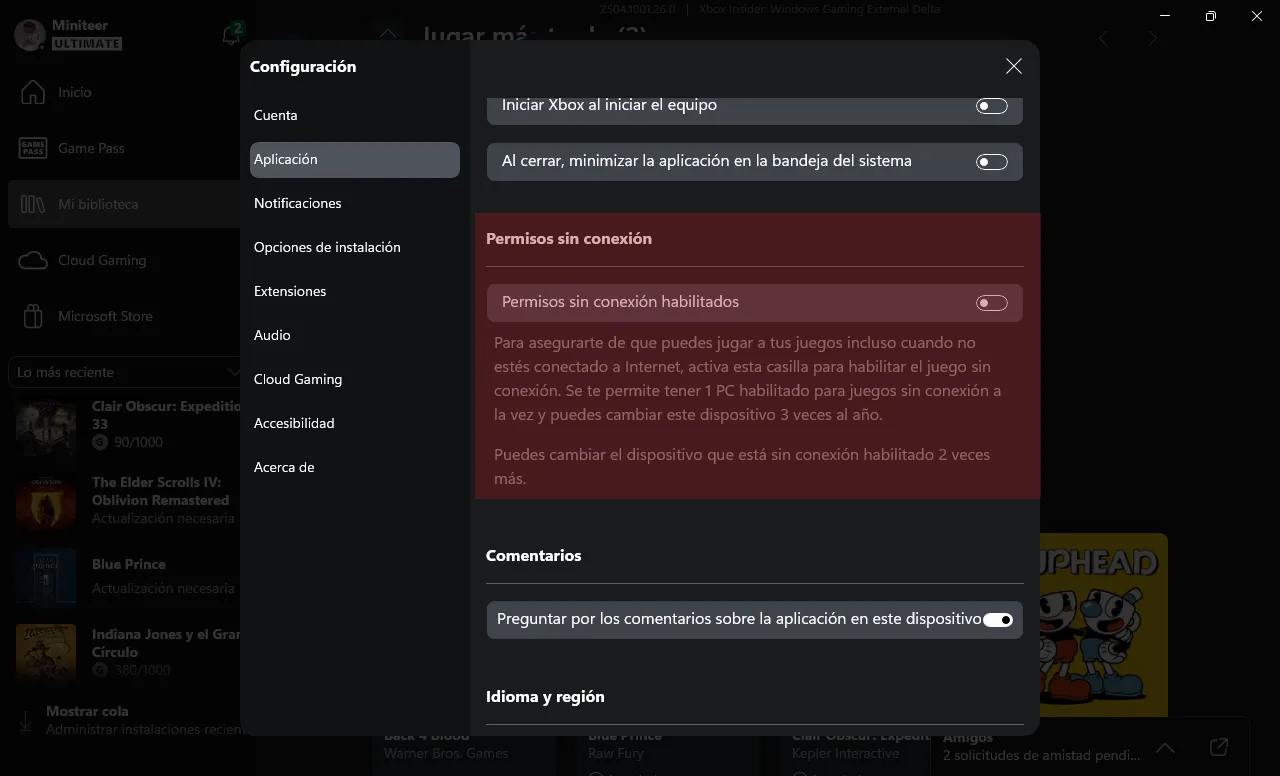Restore the window using title bar button
Viewport: 1280px width, 776px height.
pos(1210,16)
